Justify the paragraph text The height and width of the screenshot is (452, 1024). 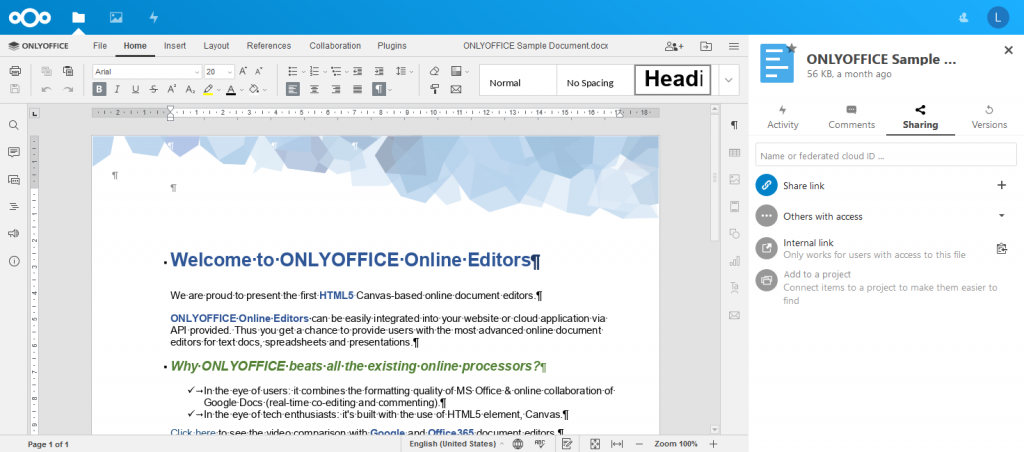[x=357, y=89]
